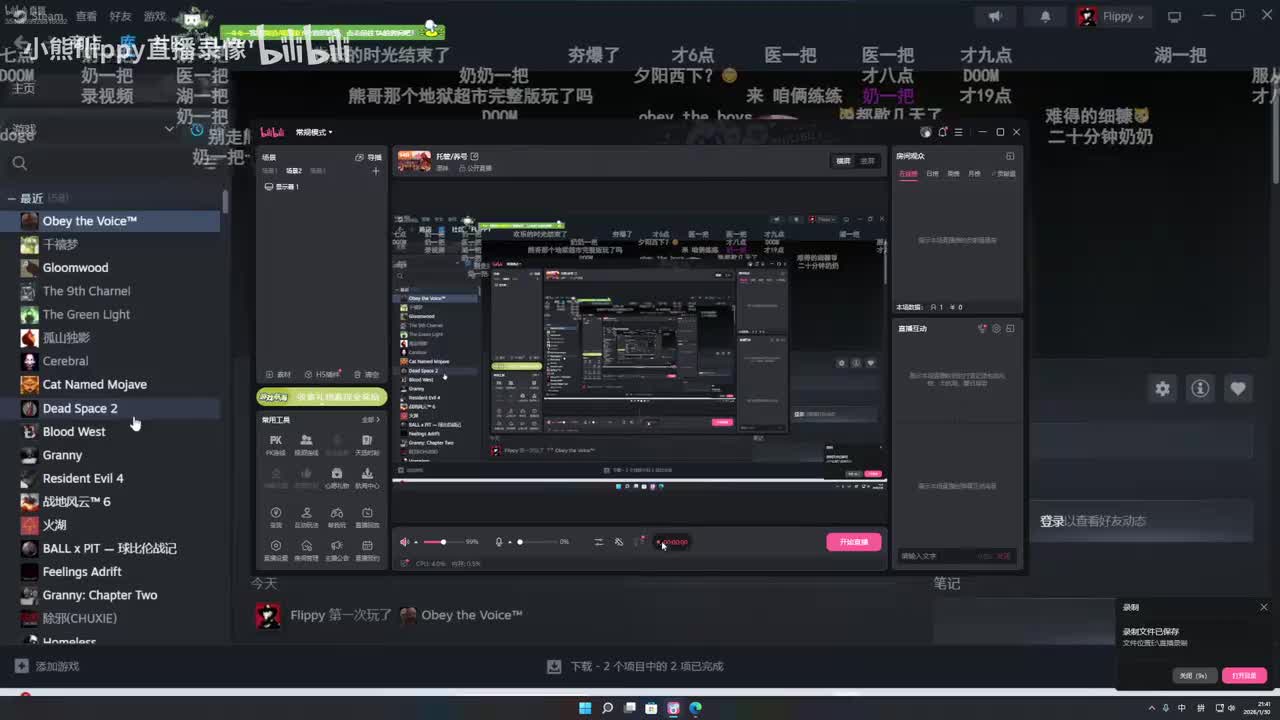Select 孤山独影 in the game list
The width and height of the screenshot is (1280, 720).
coord(110,338)
